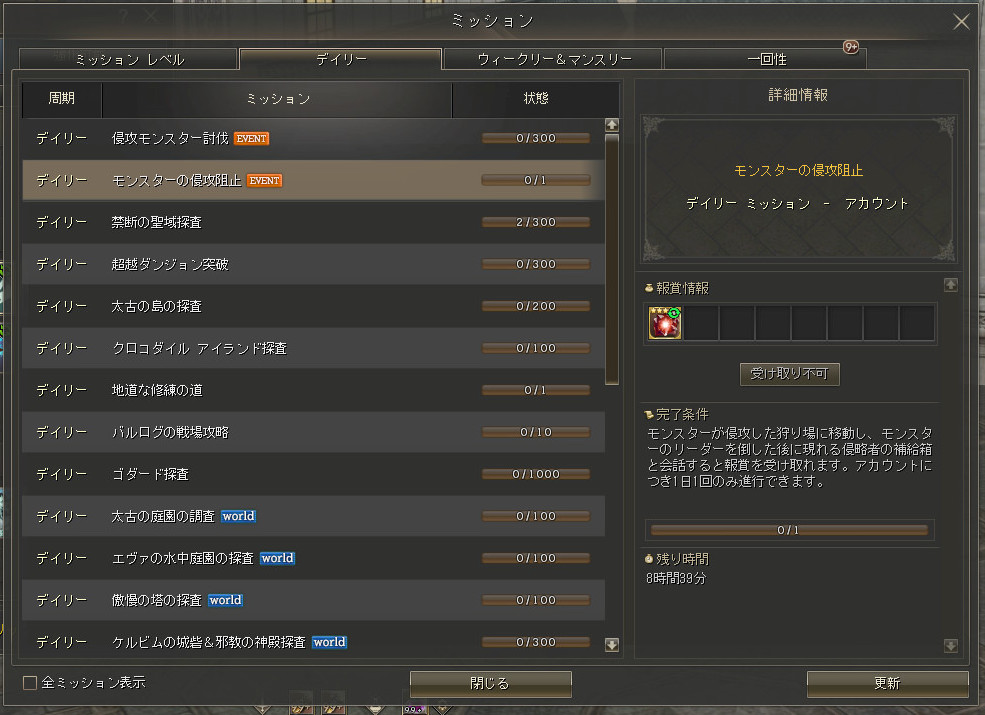Image resolution: width=985 pixels, height=715 pixels.
Task: Click the 9+ badge on 一回性 tab
Action: coord(850,46)
